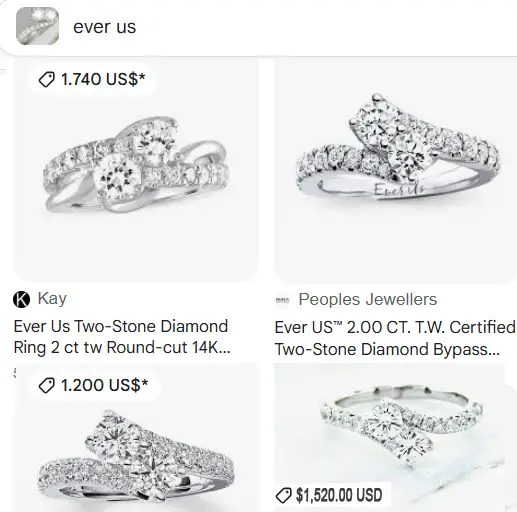Viewport: 517px width, 512px height.
Task: Open 'Ever US 2.00 CT. T.W. Certified' title
Action: tap(395, 338)
